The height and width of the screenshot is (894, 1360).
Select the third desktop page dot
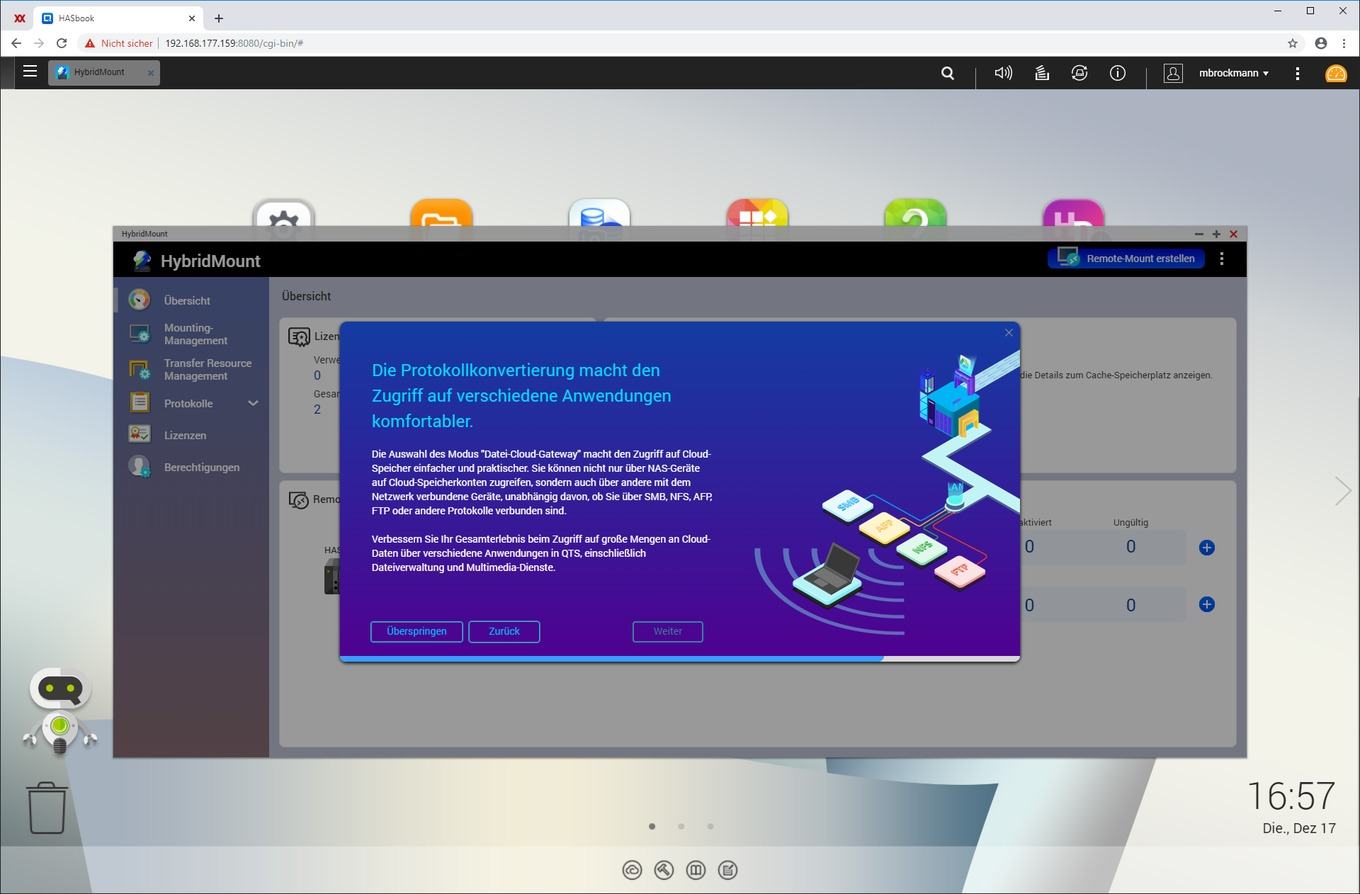pos(710,826)
